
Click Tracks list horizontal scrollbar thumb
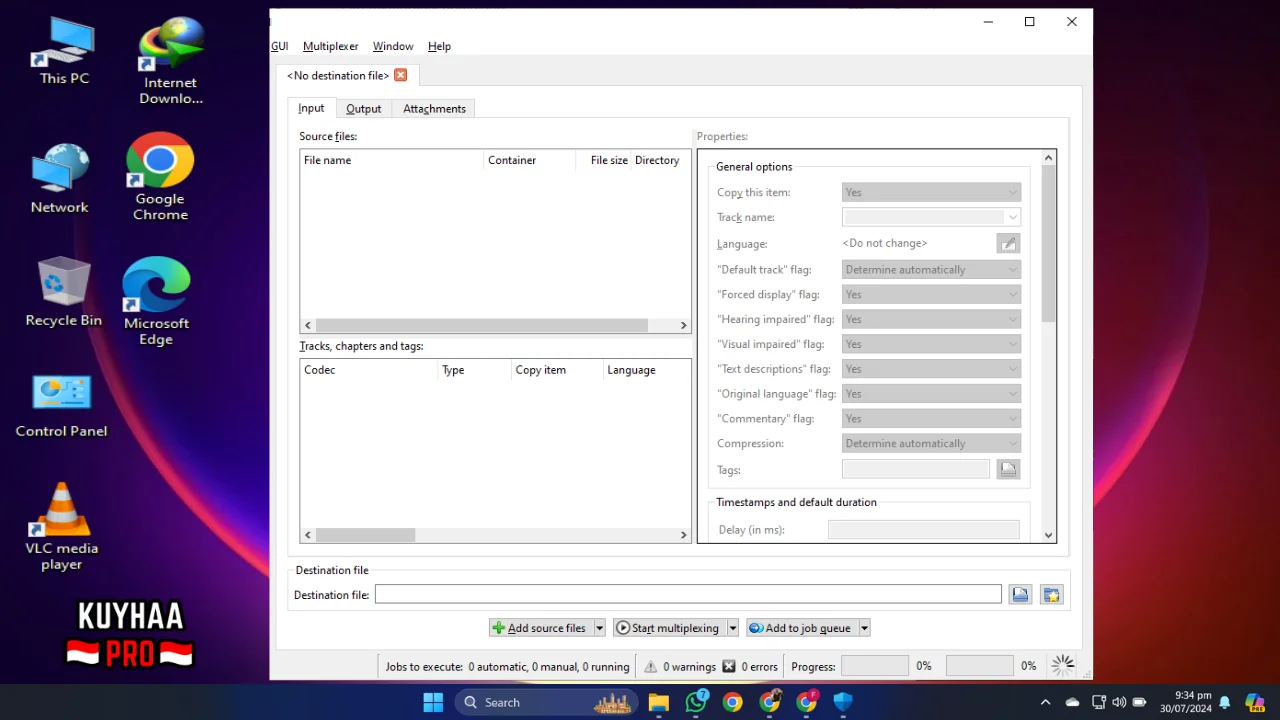(x=366, y=535)
